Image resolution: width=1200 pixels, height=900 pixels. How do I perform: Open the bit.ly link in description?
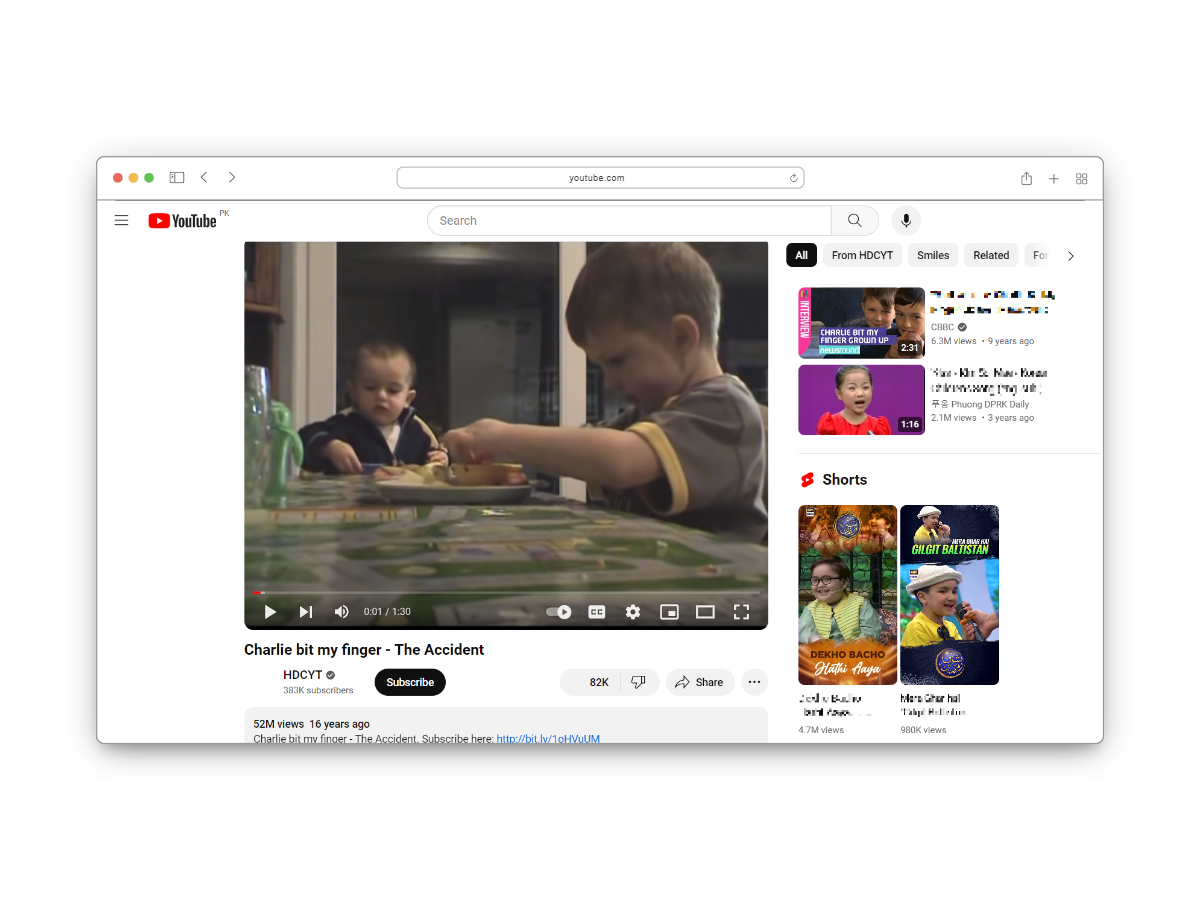[548, 739]
